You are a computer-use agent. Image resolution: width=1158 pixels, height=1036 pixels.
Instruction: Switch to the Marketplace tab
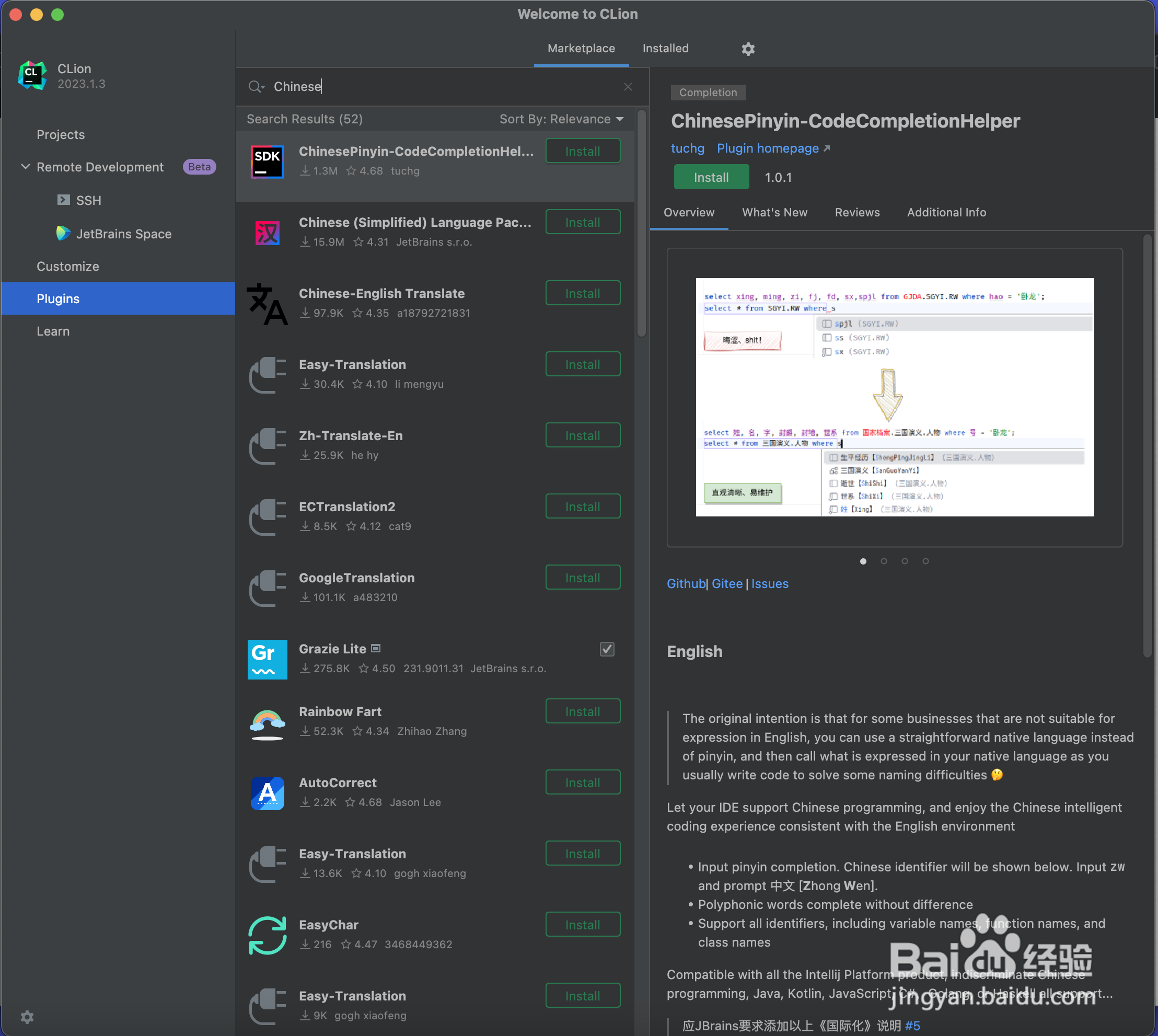[x=581, y=49]
